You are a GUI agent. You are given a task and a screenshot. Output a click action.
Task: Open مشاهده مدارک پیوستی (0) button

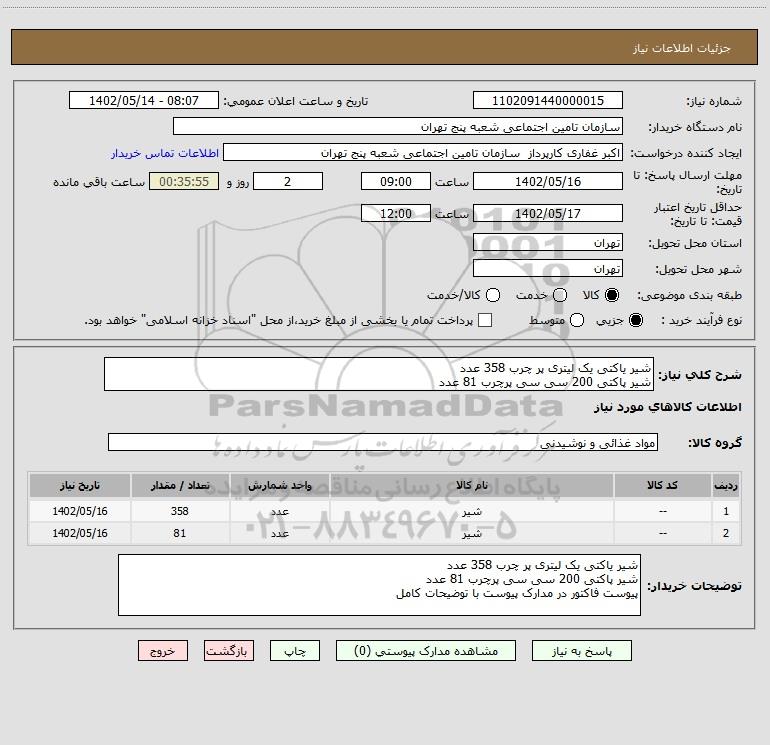[426, 651]
